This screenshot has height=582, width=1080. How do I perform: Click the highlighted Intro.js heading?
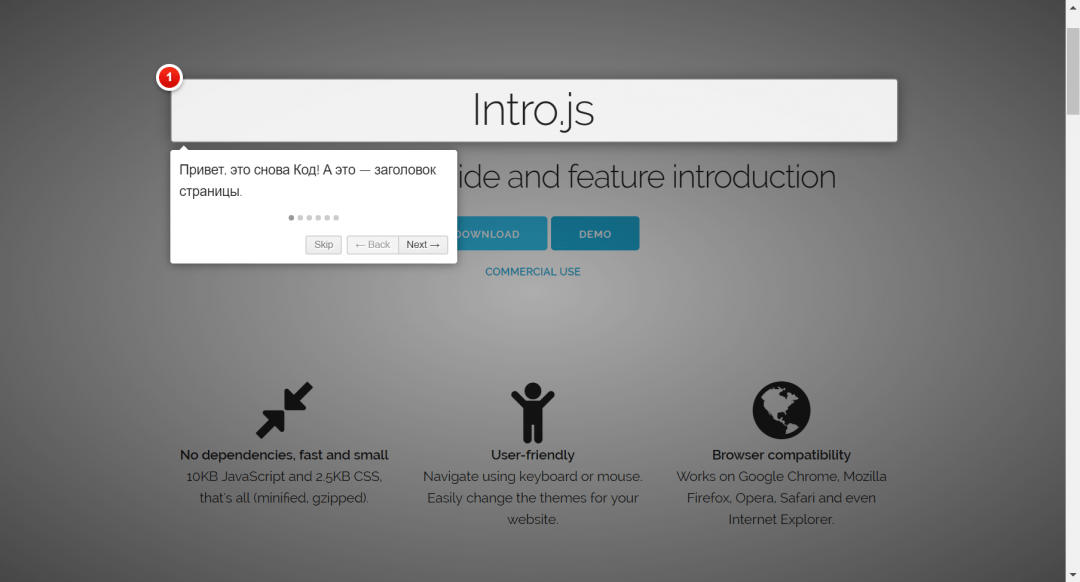coord(533,110)
